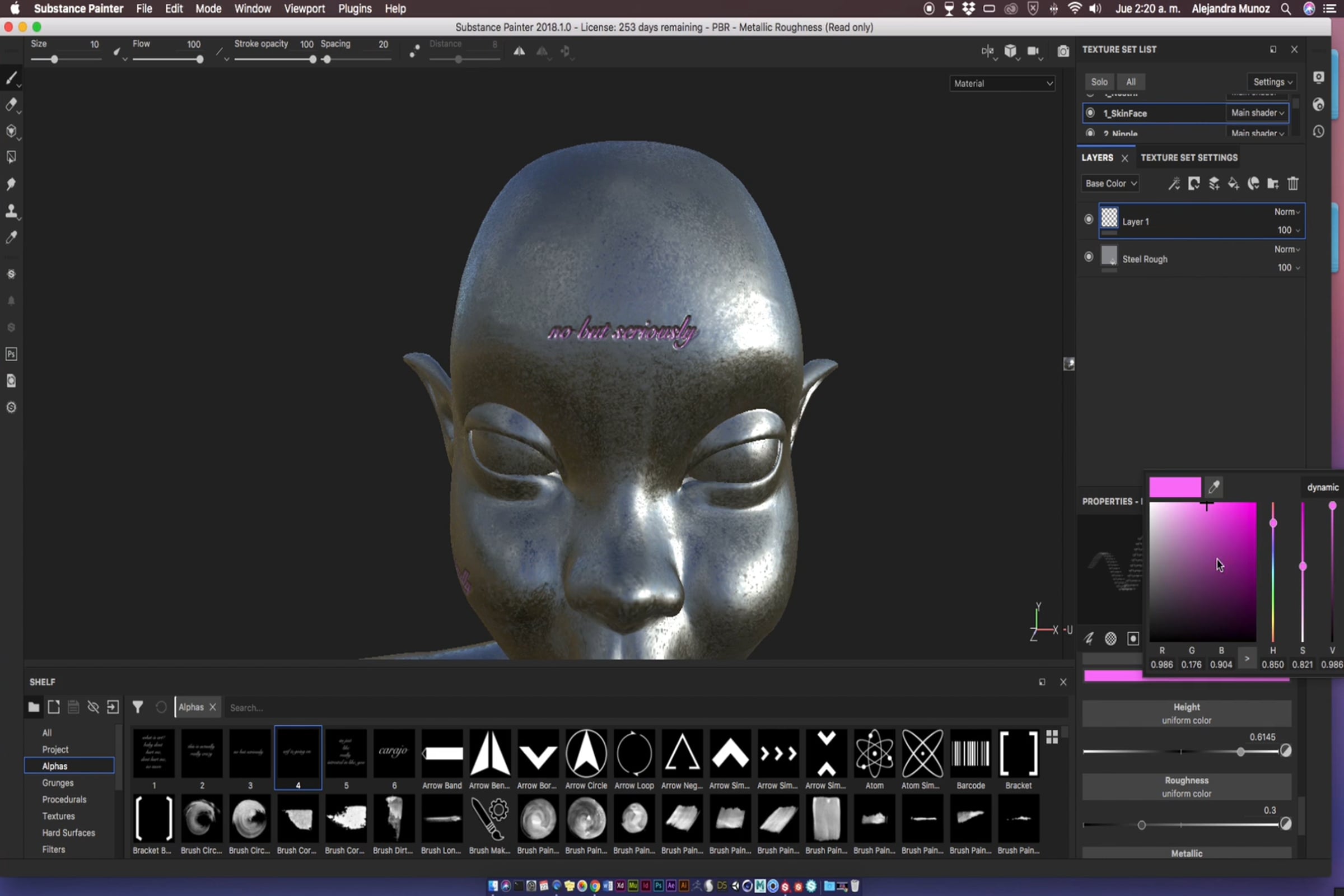Select the Clone stamp tool
The height and width of the screenshot is (896, 1344).
click(11, 211)
